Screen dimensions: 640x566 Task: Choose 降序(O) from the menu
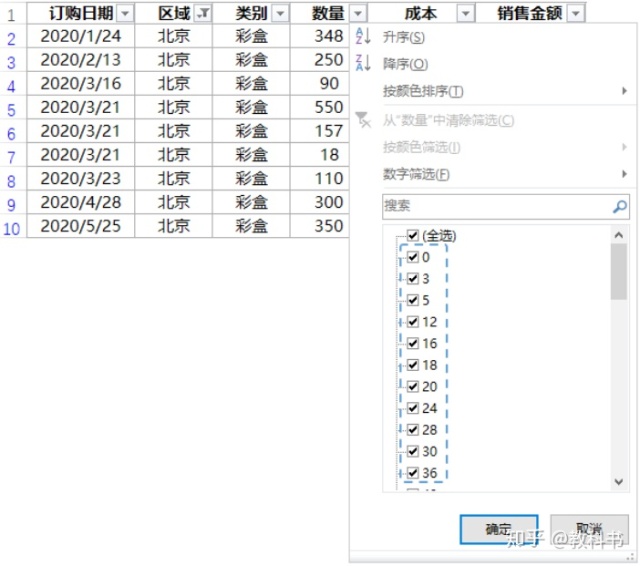[405, 64]
